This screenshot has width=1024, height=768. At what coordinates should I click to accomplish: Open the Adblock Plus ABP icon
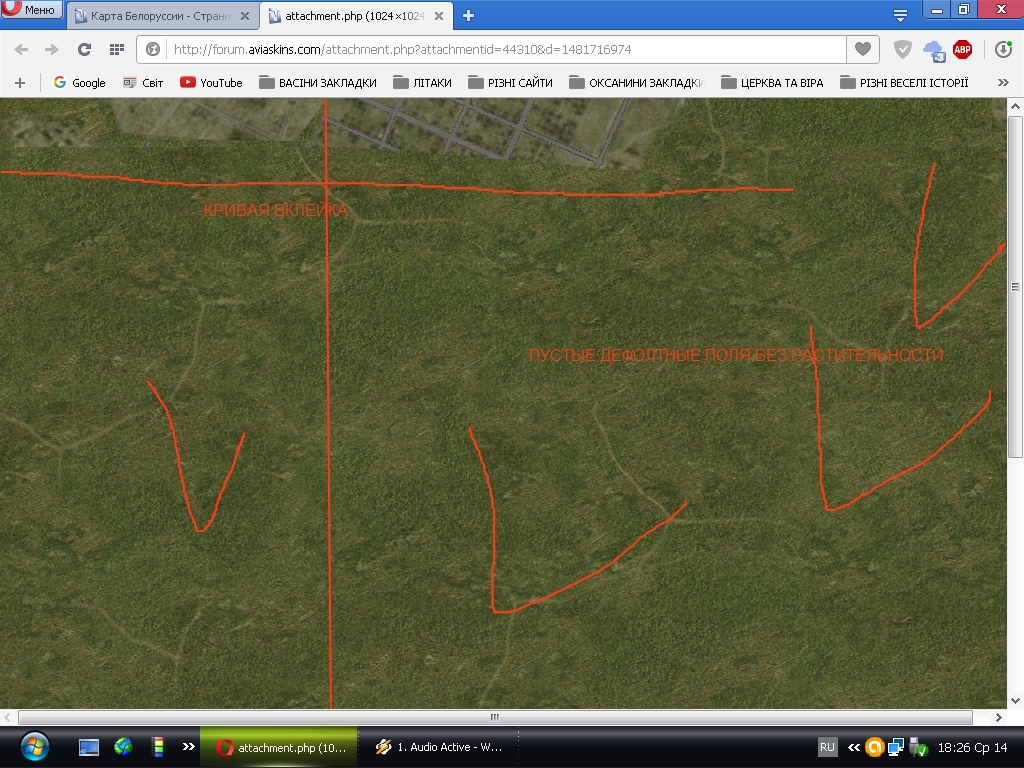pos(963,50)
